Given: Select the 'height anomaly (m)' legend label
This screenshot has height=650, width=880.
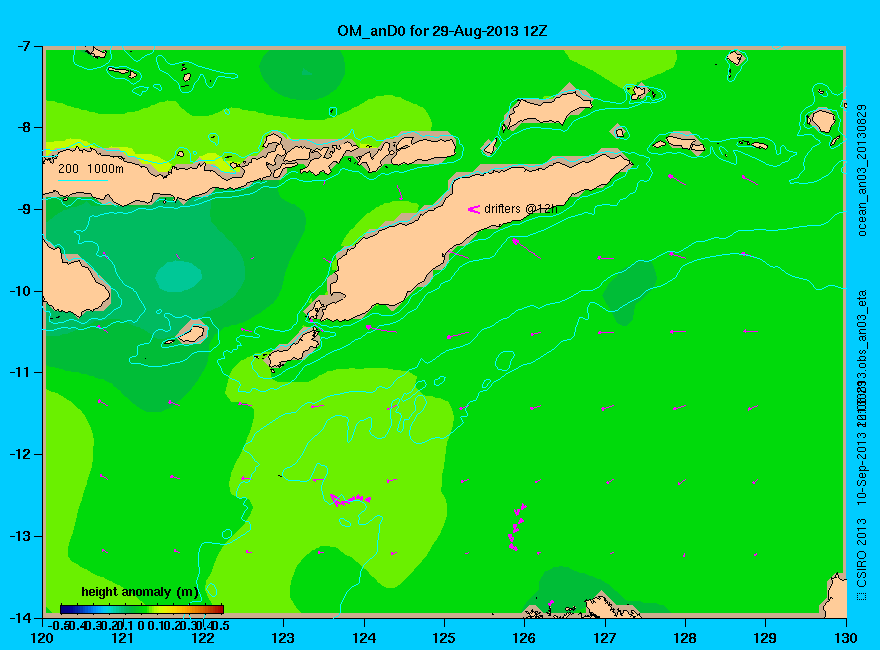Looking at the screenshot, I should 139,592.
